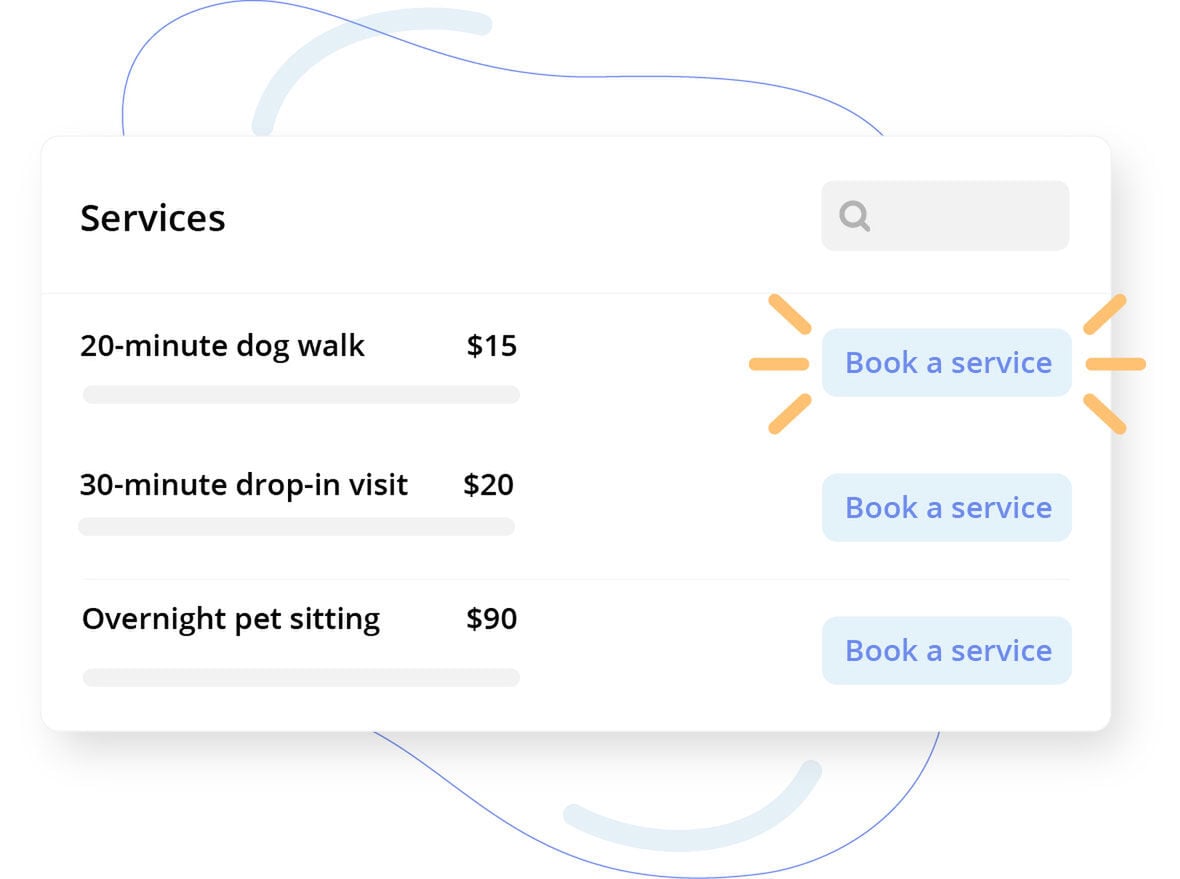Focus the search input field
The image size is (1180, 879).
click(x=960, y=216)
